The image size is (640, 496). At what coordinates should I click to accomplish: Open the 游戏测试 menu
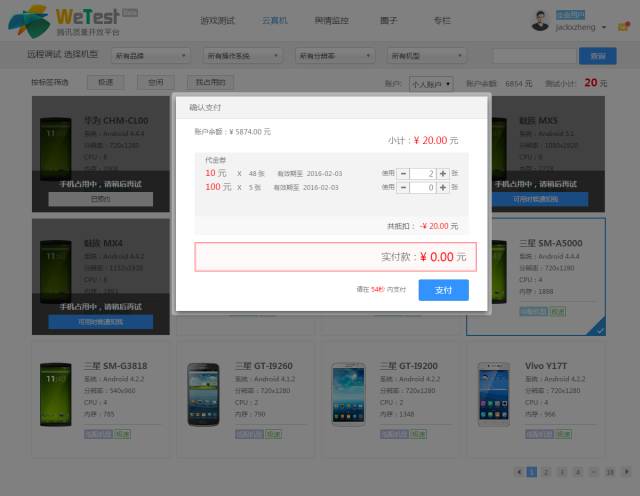[217, 20]
